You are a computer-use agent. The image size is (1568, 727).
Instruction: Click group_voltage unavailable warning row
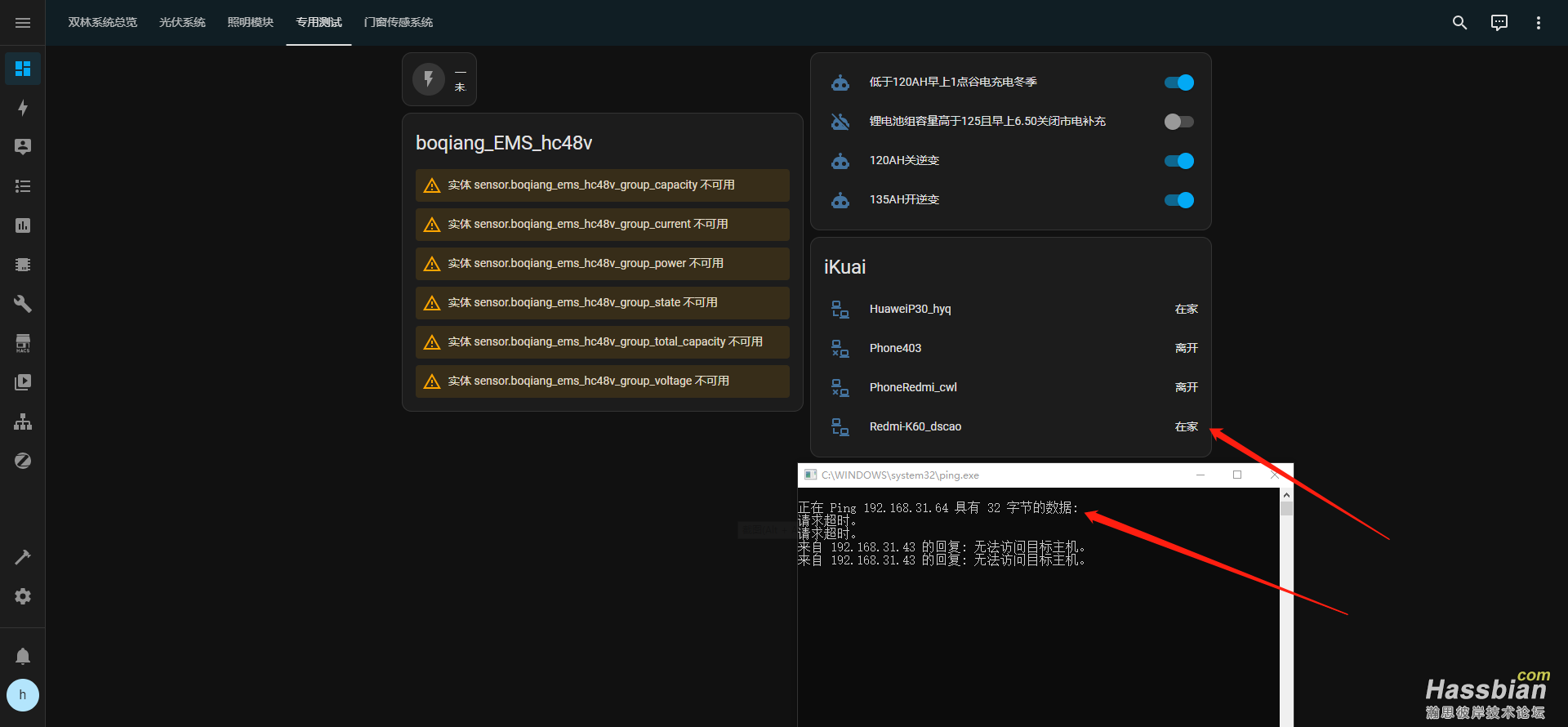click(603, 381)
